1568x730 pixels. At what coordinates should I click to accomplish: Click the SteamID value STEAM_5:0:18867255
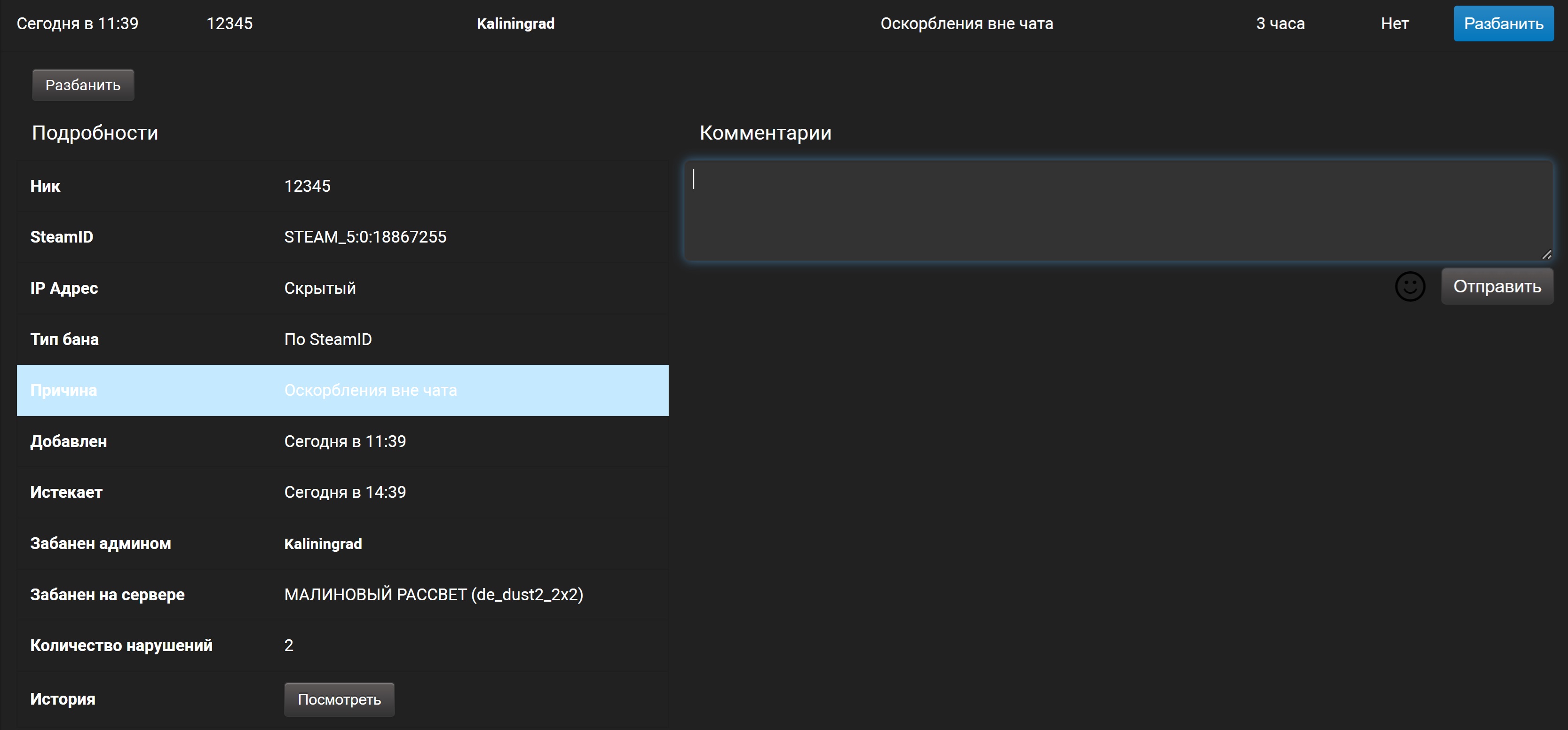tap(364, 237)
